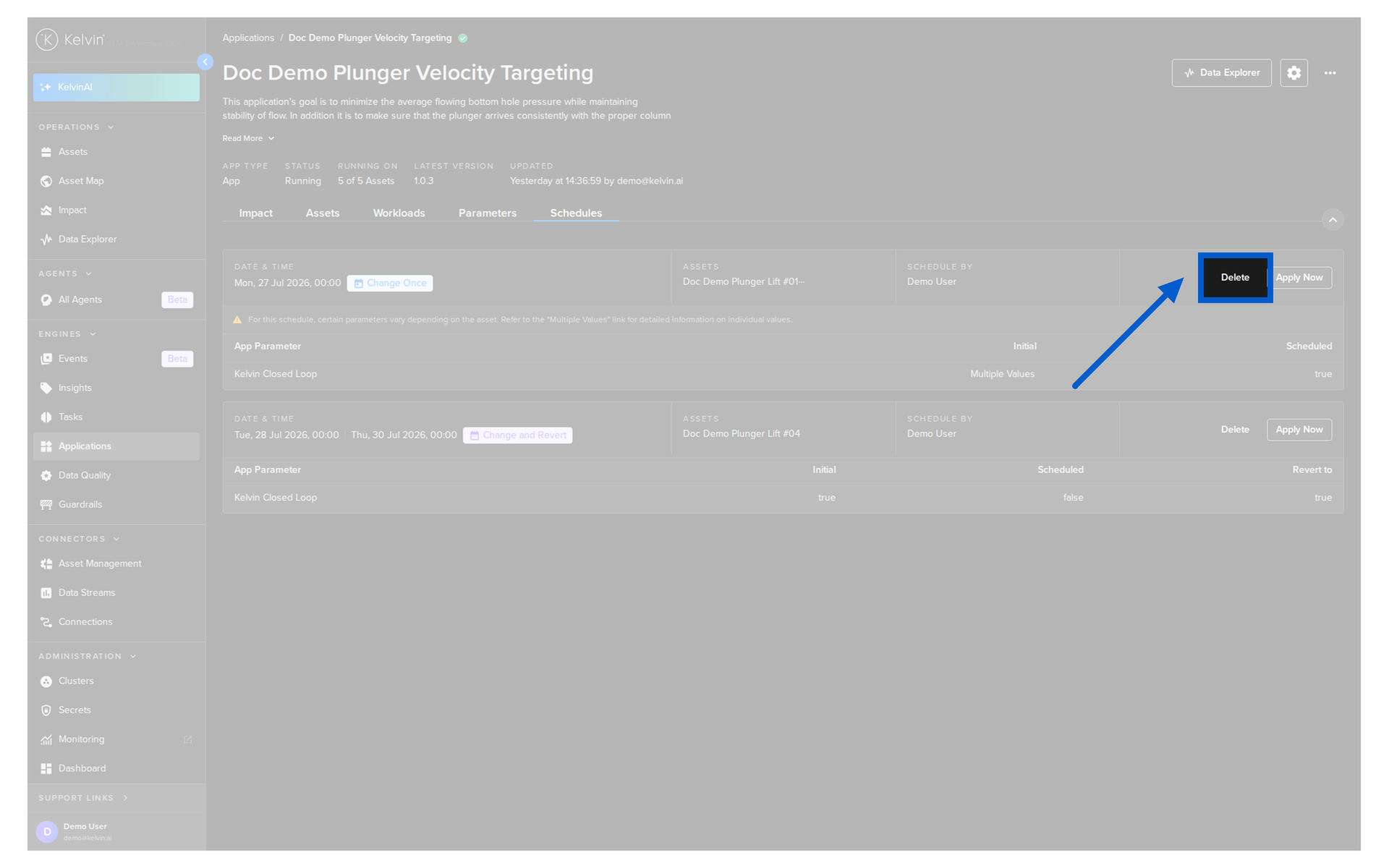
Task: Open application settings gear icon
Action: [x=1294, y=73]
